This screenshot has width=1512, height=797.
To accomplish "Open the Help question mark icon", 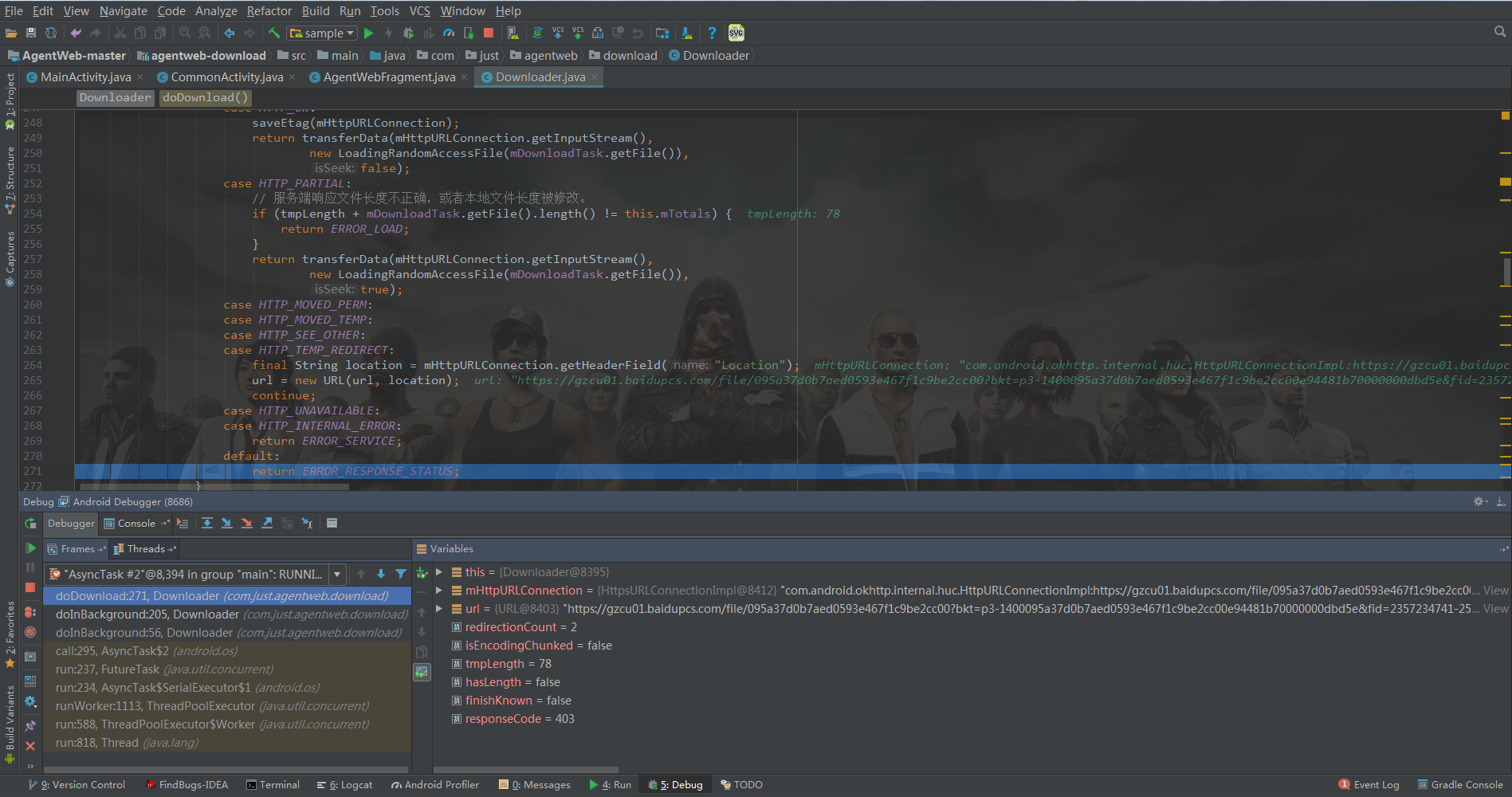I will pyautogui.click(x=712, y=33).
